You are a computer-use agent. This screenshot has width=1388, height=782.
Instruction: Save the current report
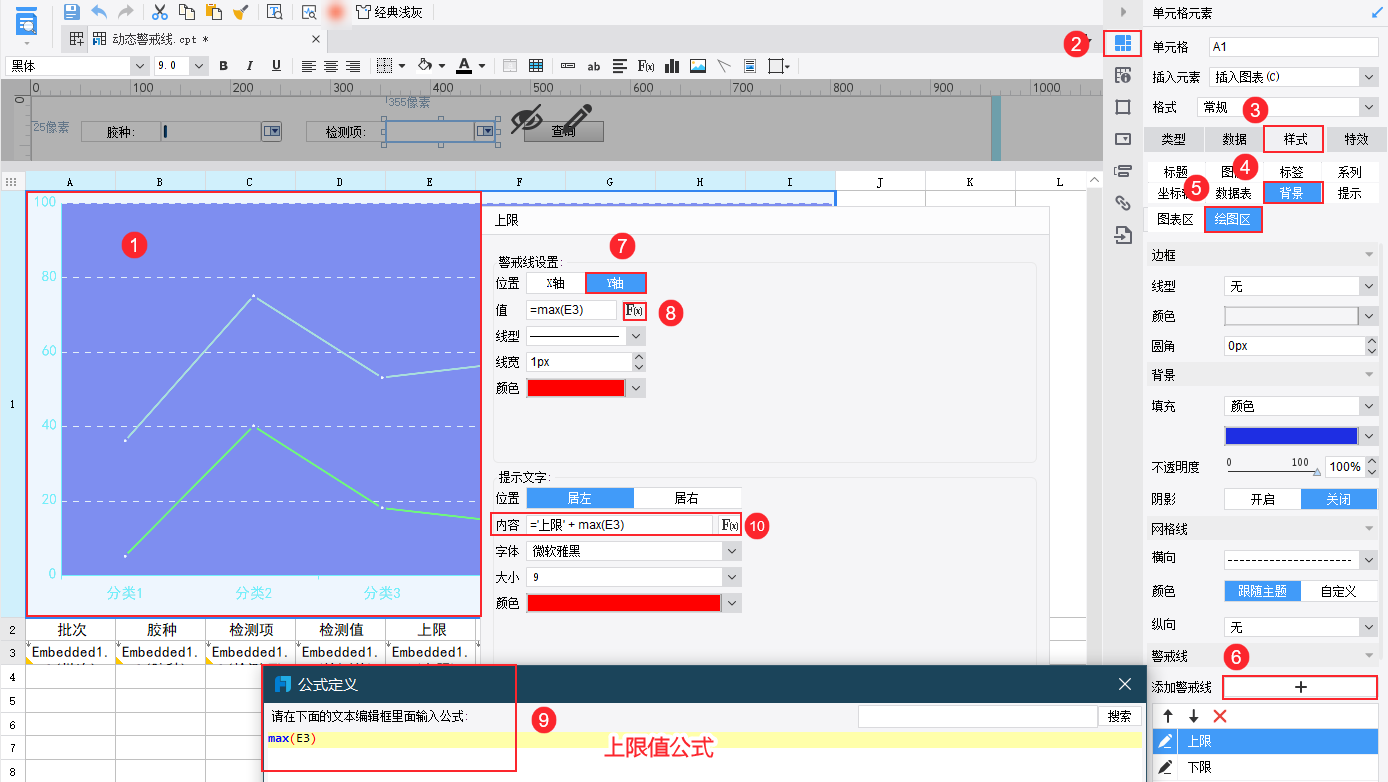(71, 10)
